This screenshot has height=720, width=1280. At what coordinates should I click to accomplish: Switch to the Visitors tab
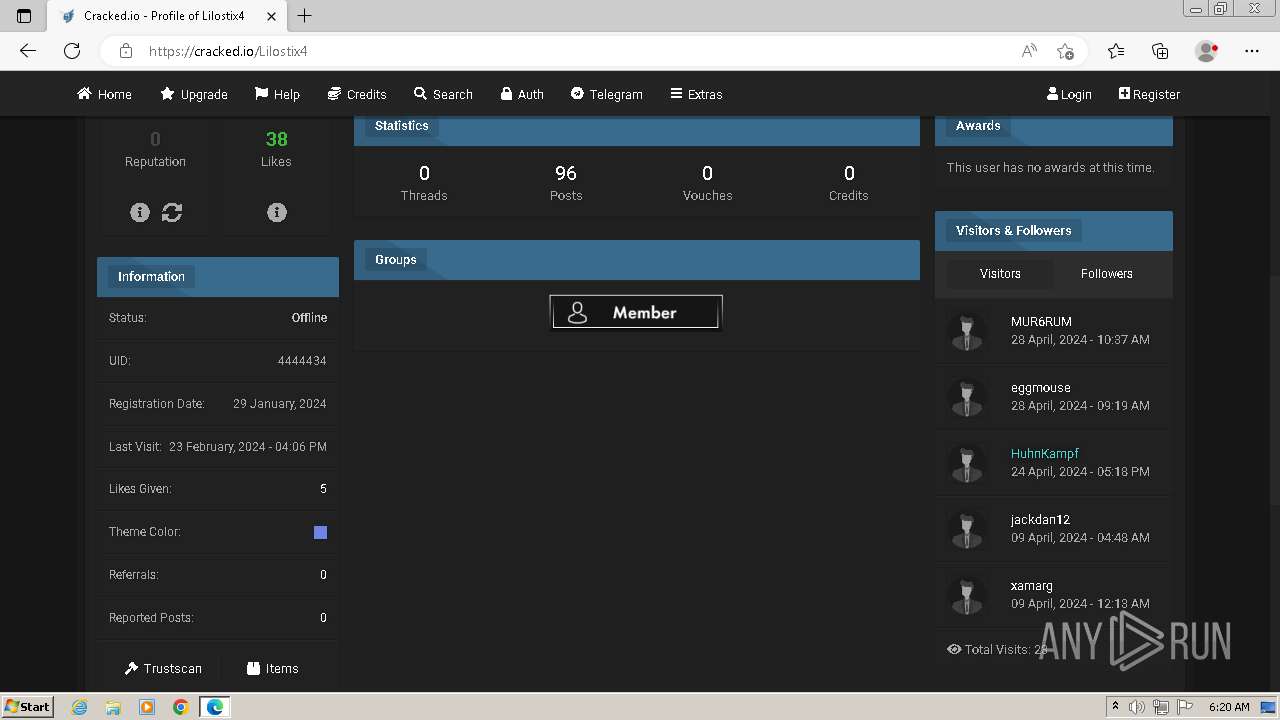pyautogui.click(x=1000, y=273)
